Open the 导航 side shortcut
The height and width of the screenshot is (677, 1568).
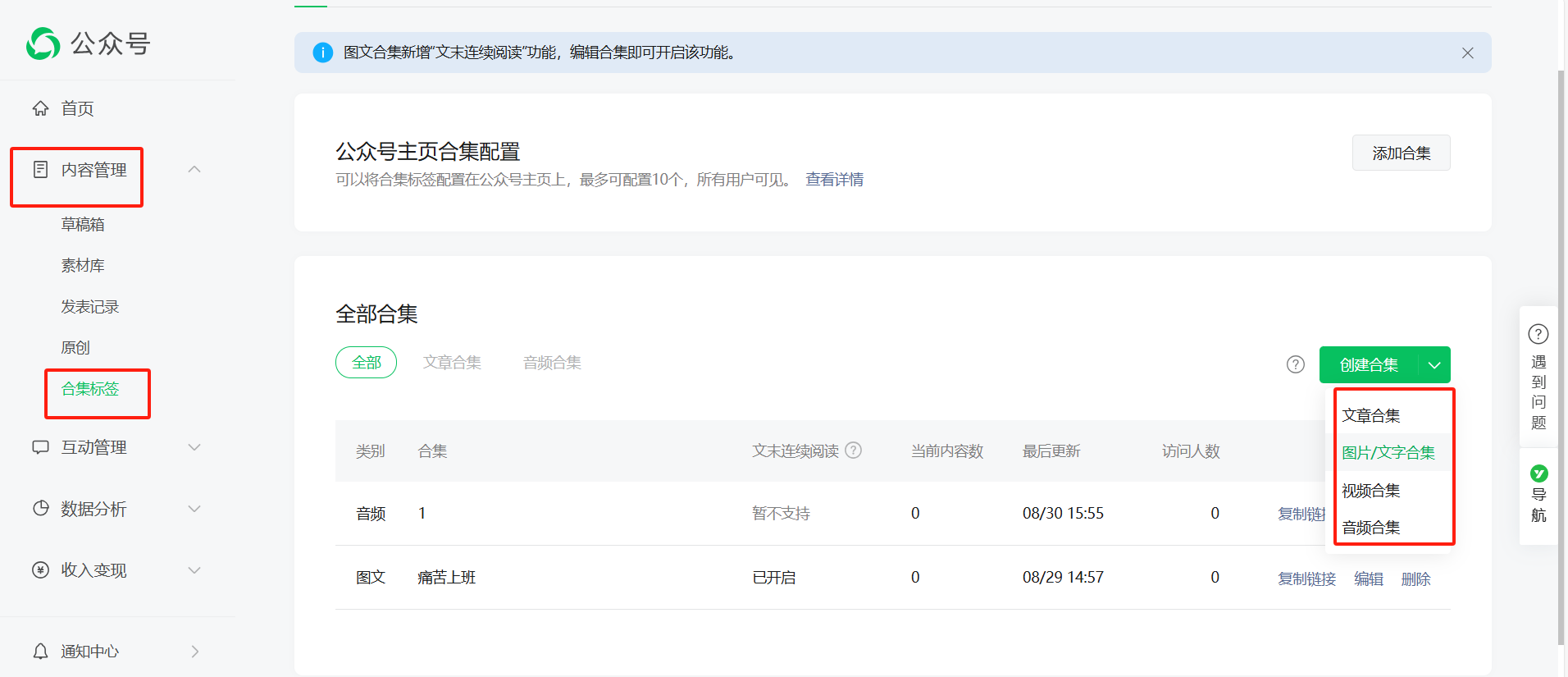click(x=1538, y=496)
